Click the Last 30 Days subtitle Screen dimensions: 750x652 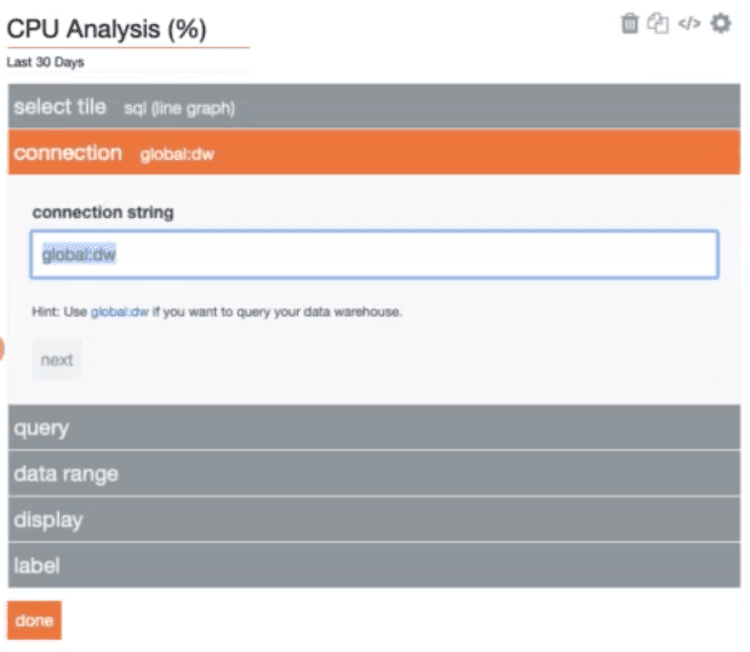(x=46, y=62)
